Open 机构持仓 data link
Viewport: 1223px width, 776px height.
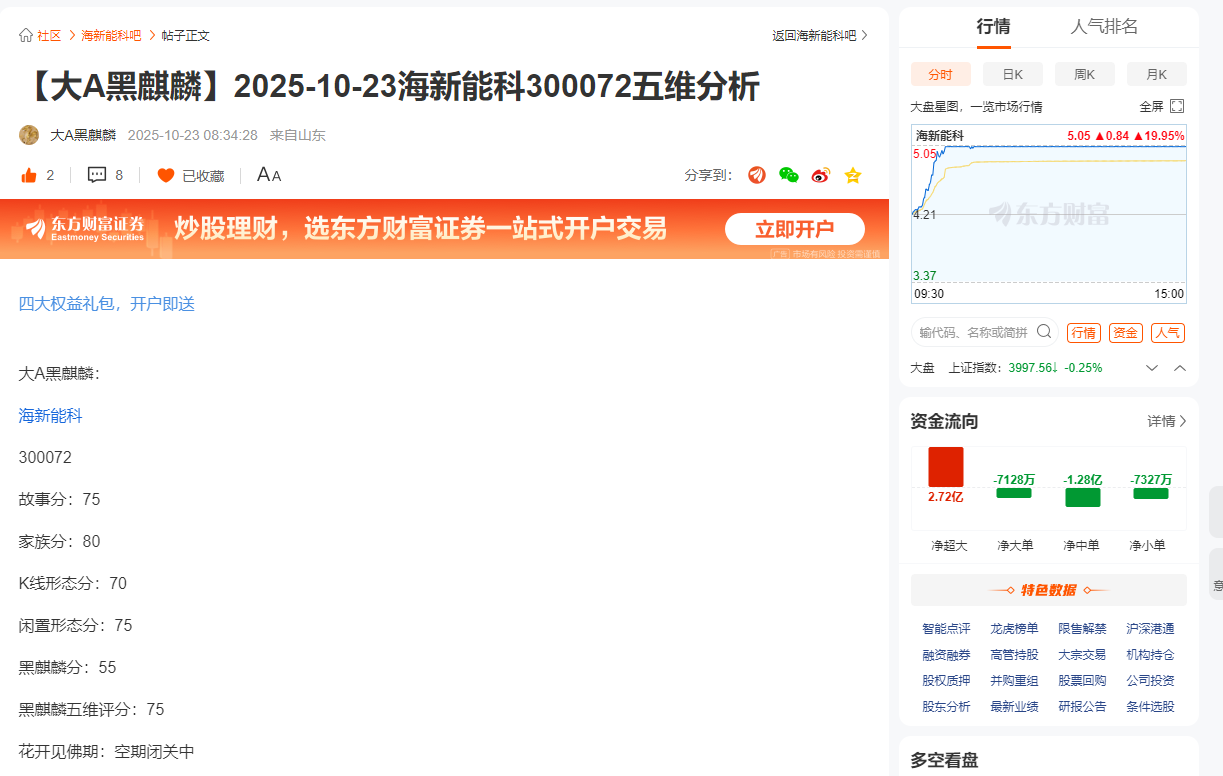pyautogui.click(x=1150, y=654)
